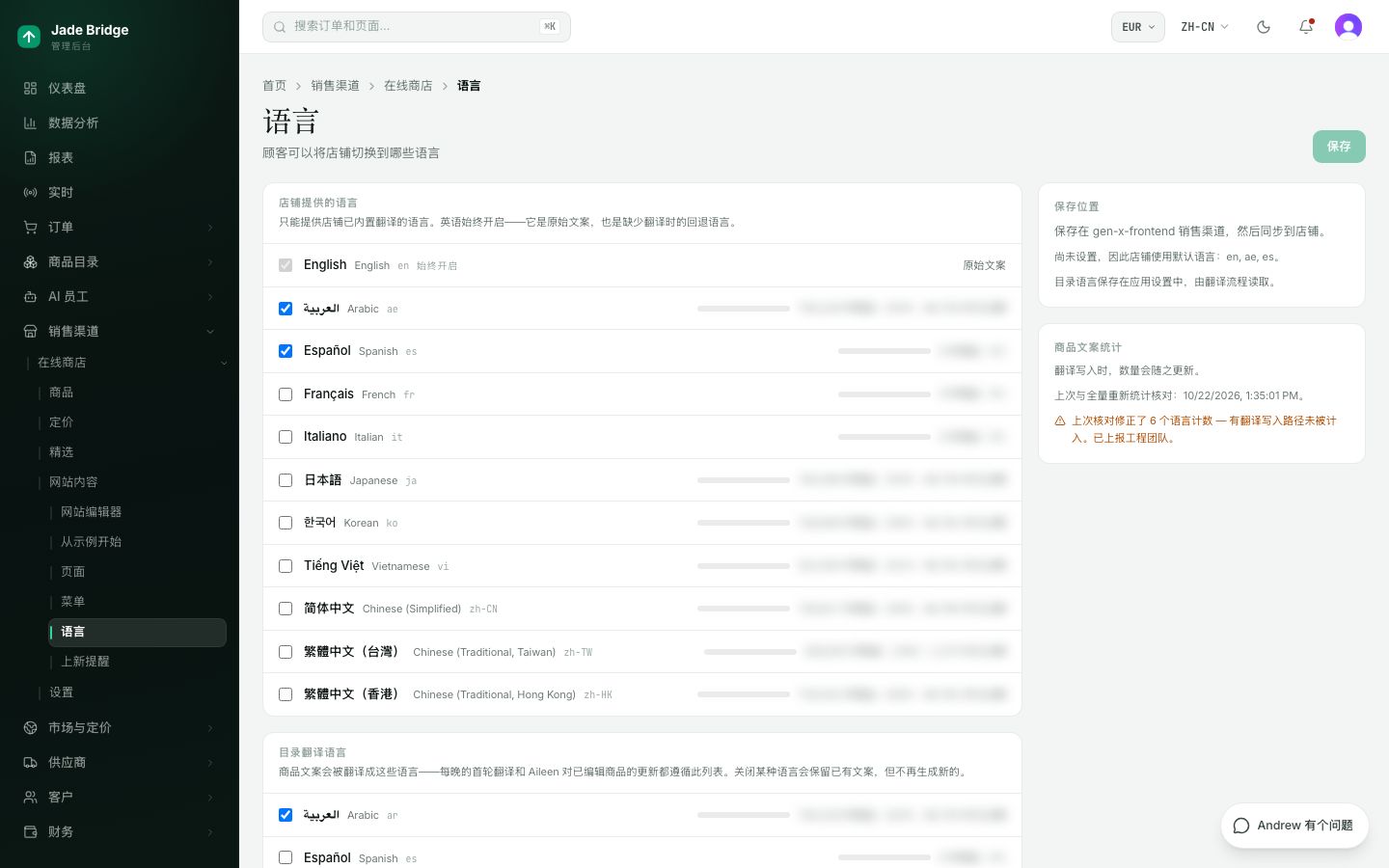Click the 市场与定价 globe icon
The height and width of the screenshot is (868, 1389).
click(31, 727)
